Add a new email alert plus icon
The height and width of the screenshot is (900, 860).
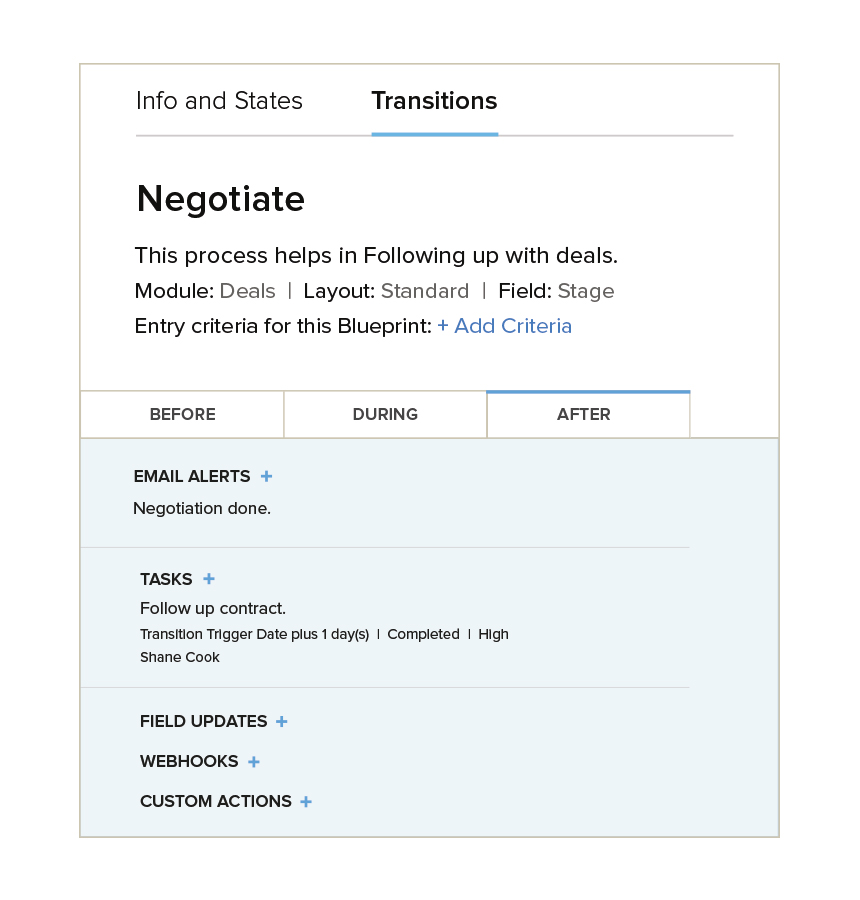coord(266,476)
